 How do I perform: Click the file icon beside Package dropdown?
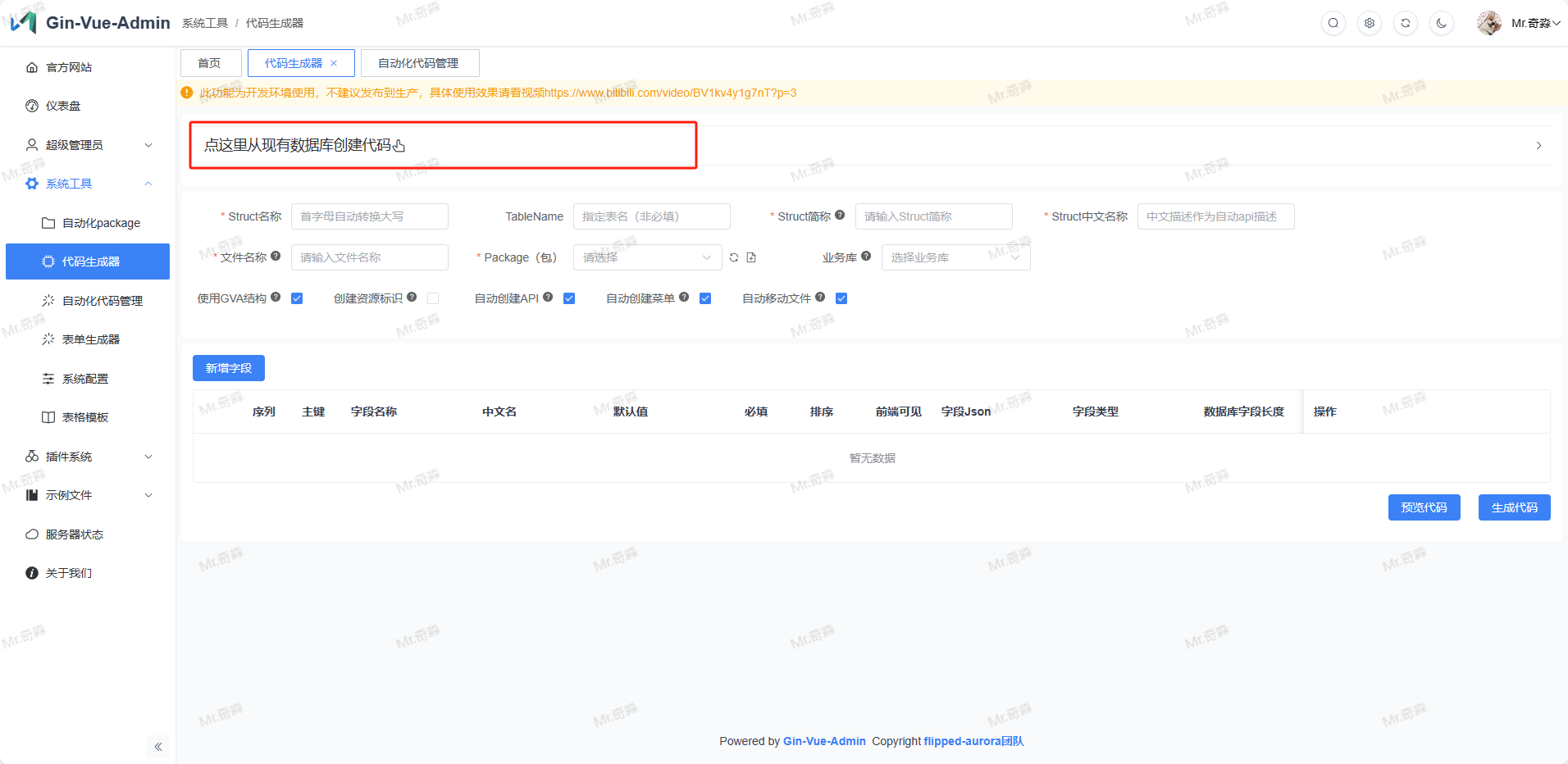pos(751,257)
